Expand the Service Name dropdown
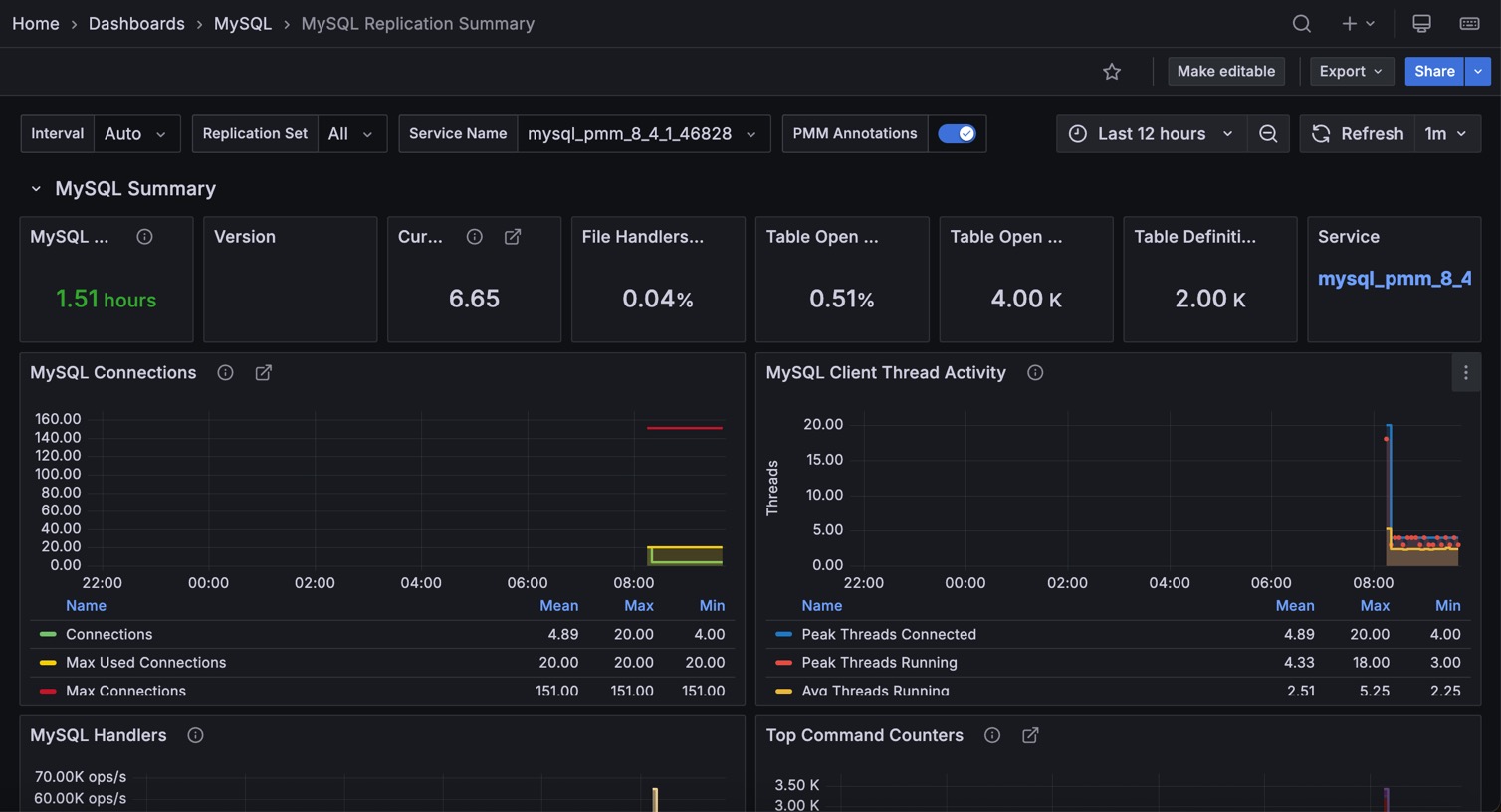1501x812 pixels. (642, 134)
